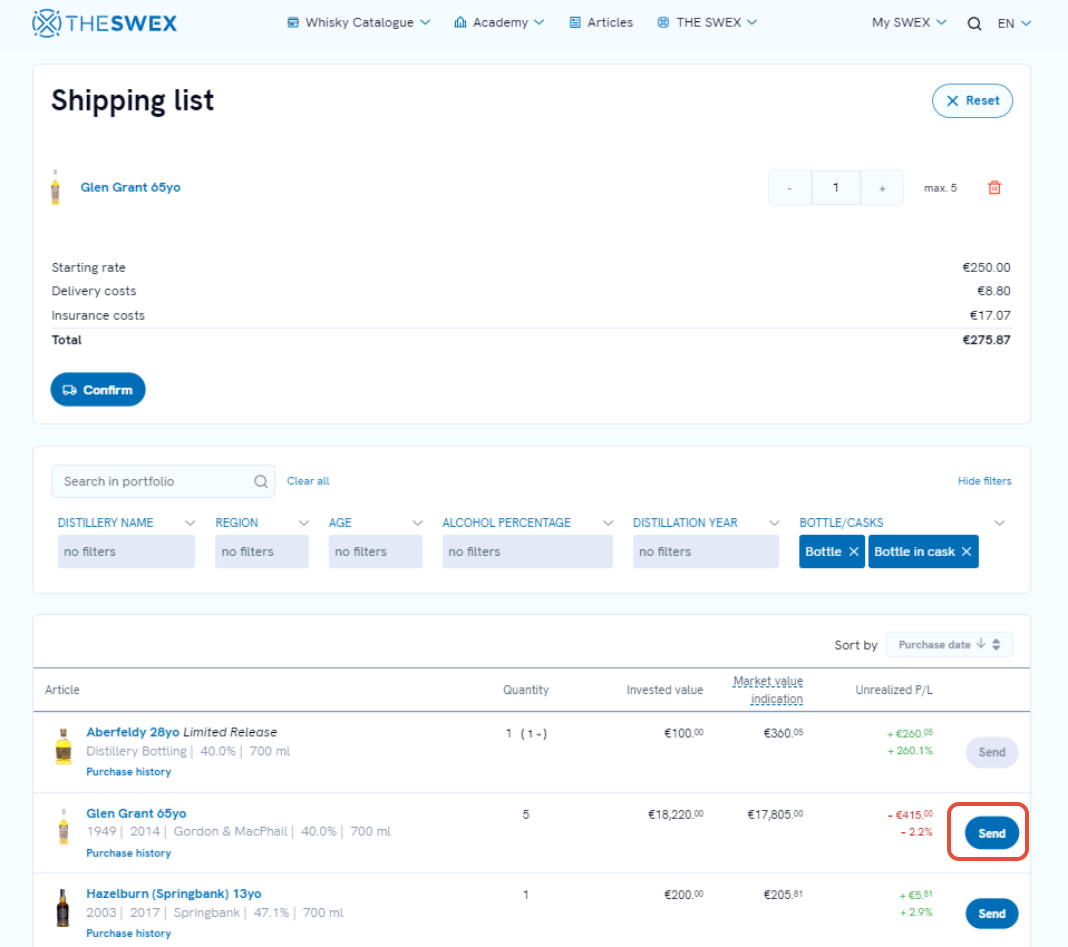Click Distillation Year no filters box
Screen dimensions: 1068x947
[x=706, y=552]
